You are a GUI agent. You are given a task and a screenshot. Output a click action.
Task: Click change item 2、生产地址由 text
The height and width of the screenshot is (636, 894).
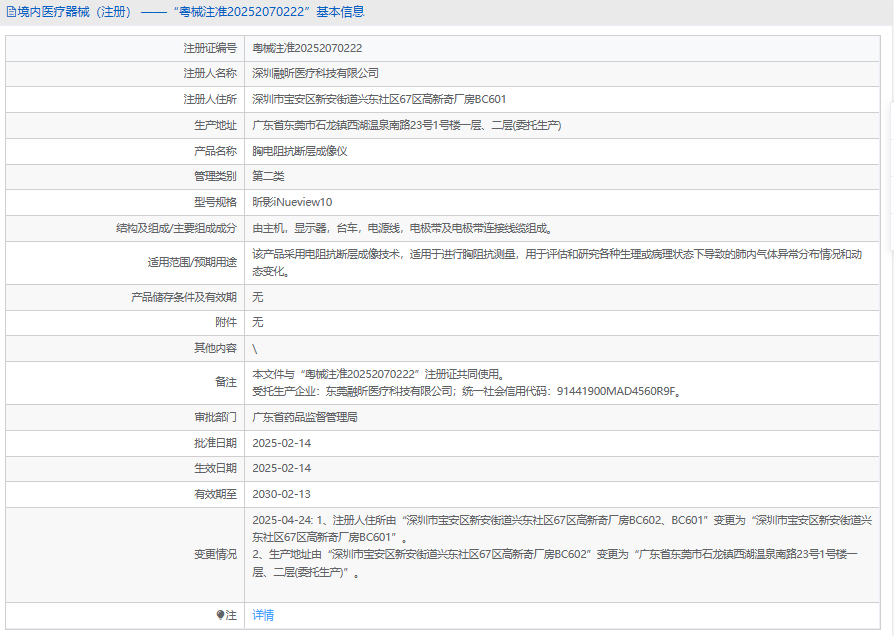[555, 563]
